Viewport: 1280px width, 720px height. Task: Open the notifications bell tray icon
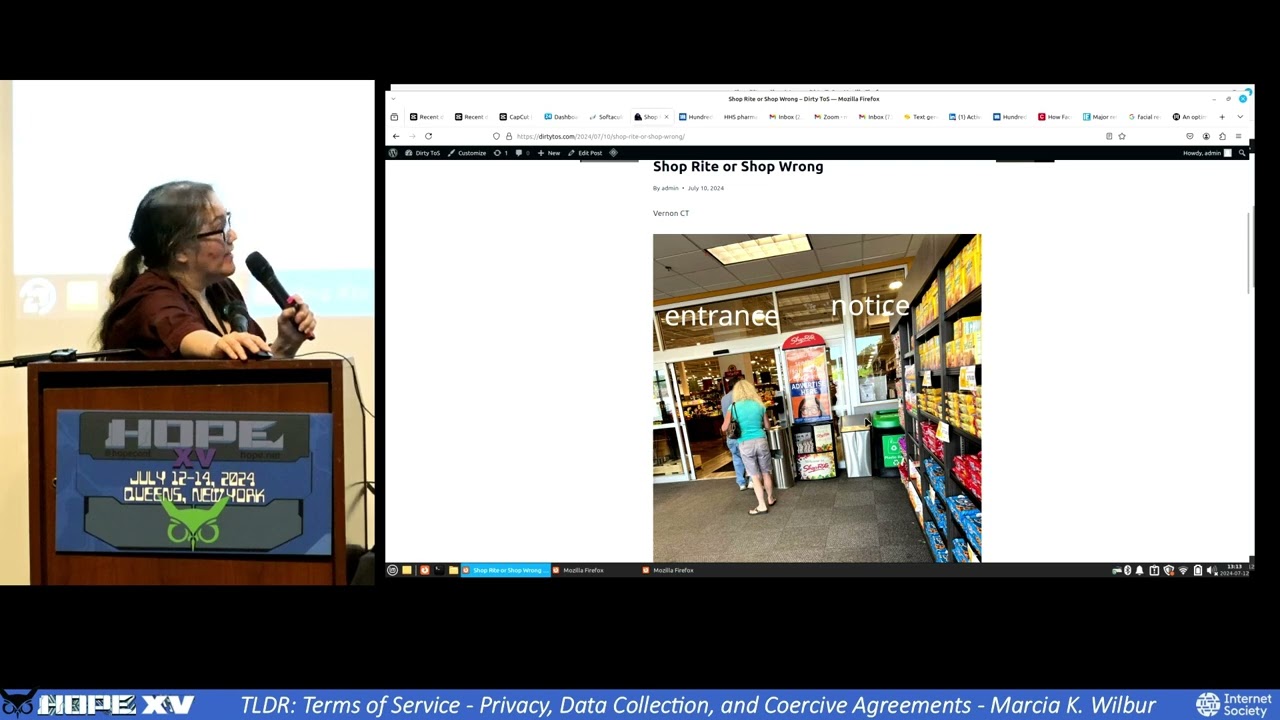click(x=1139, y=570)
